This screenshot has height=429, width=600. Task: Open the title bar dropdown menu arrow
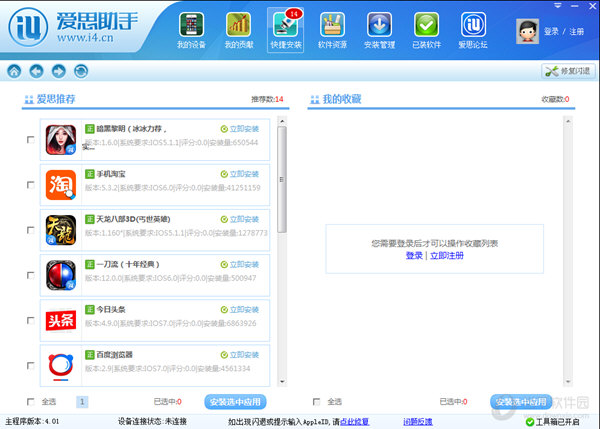(x=558, y=5)
